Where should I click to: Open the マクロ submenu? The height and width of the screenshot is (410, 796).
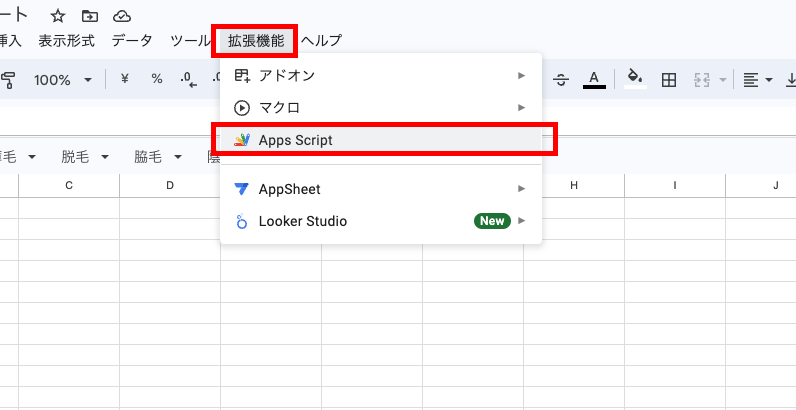381,108
